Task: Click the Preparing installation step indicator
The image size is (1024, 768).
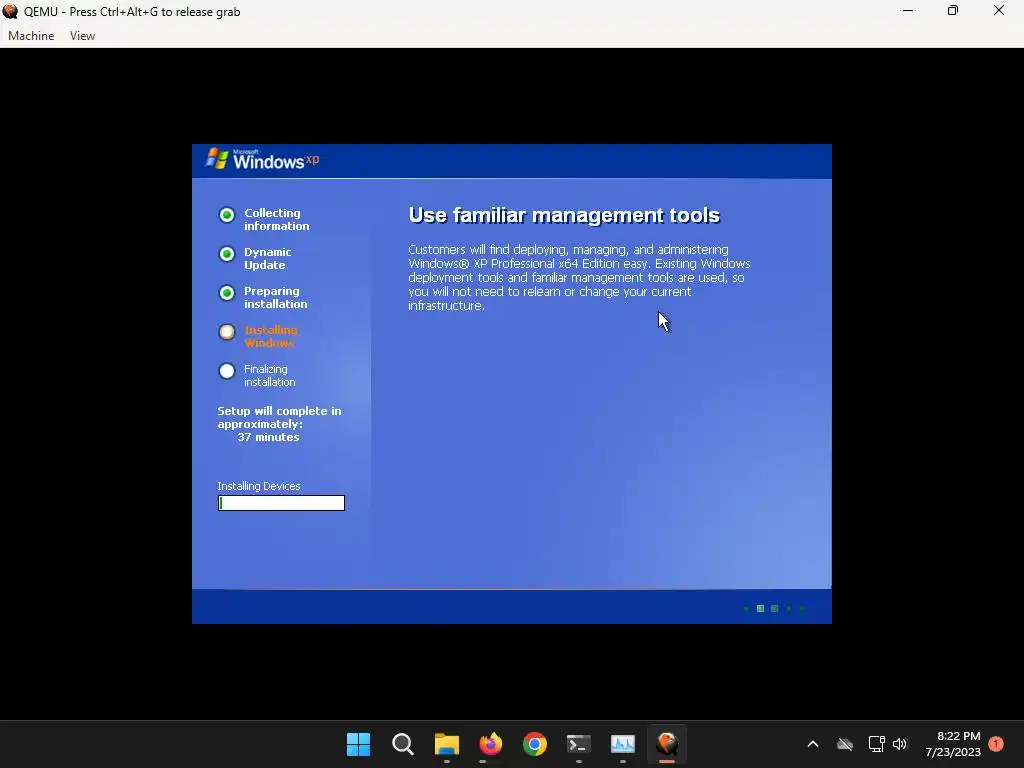Action: 227,293
